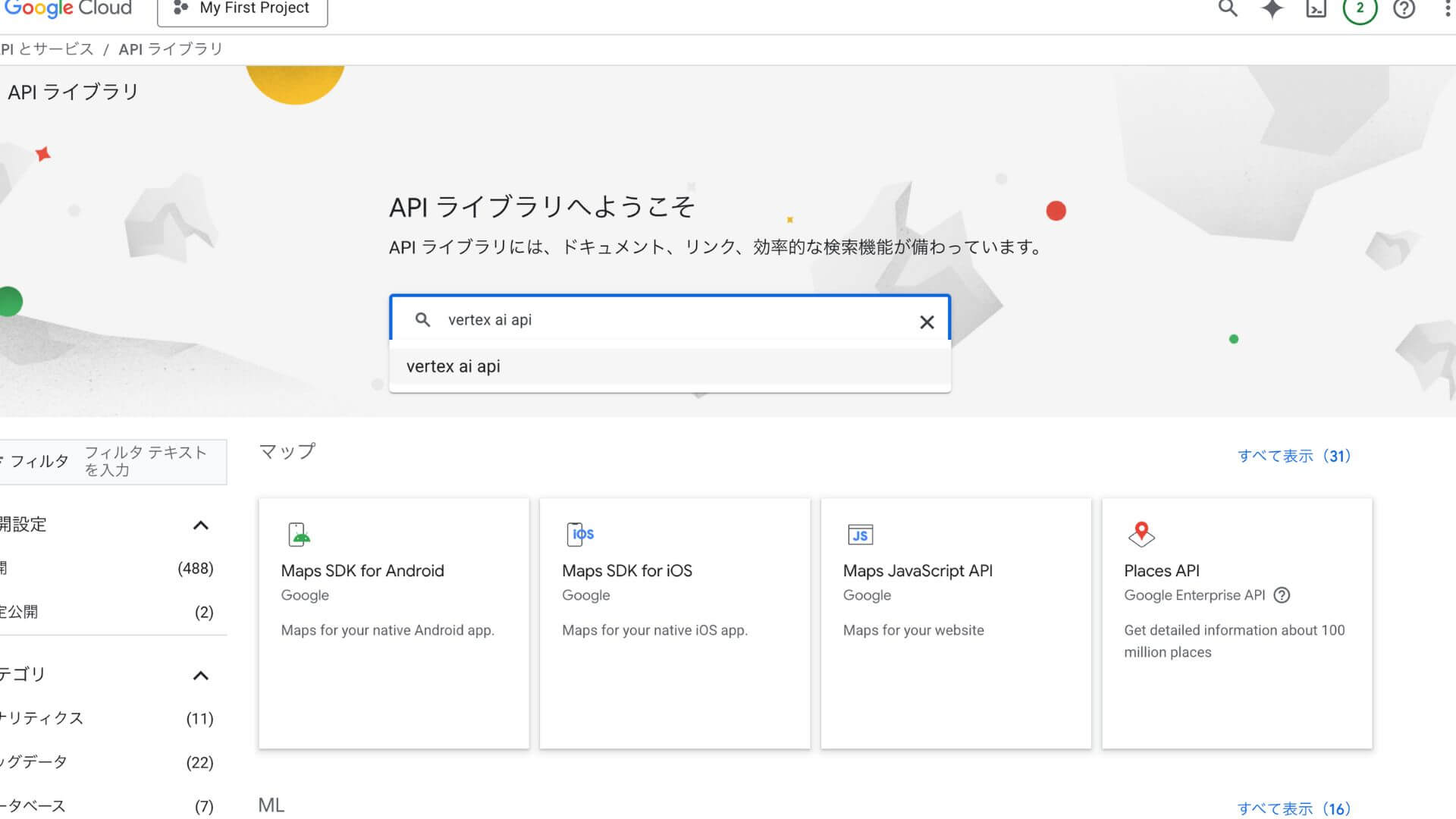Open the Maps JavaScript API card
Screen dimensions: 1456x819
[x=955, y=623]
